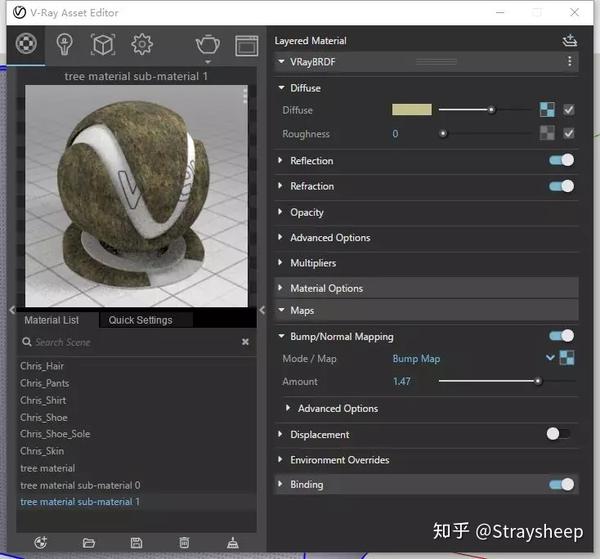Select the tree material entry
The image size is (600, 559).
pos(47,468)
